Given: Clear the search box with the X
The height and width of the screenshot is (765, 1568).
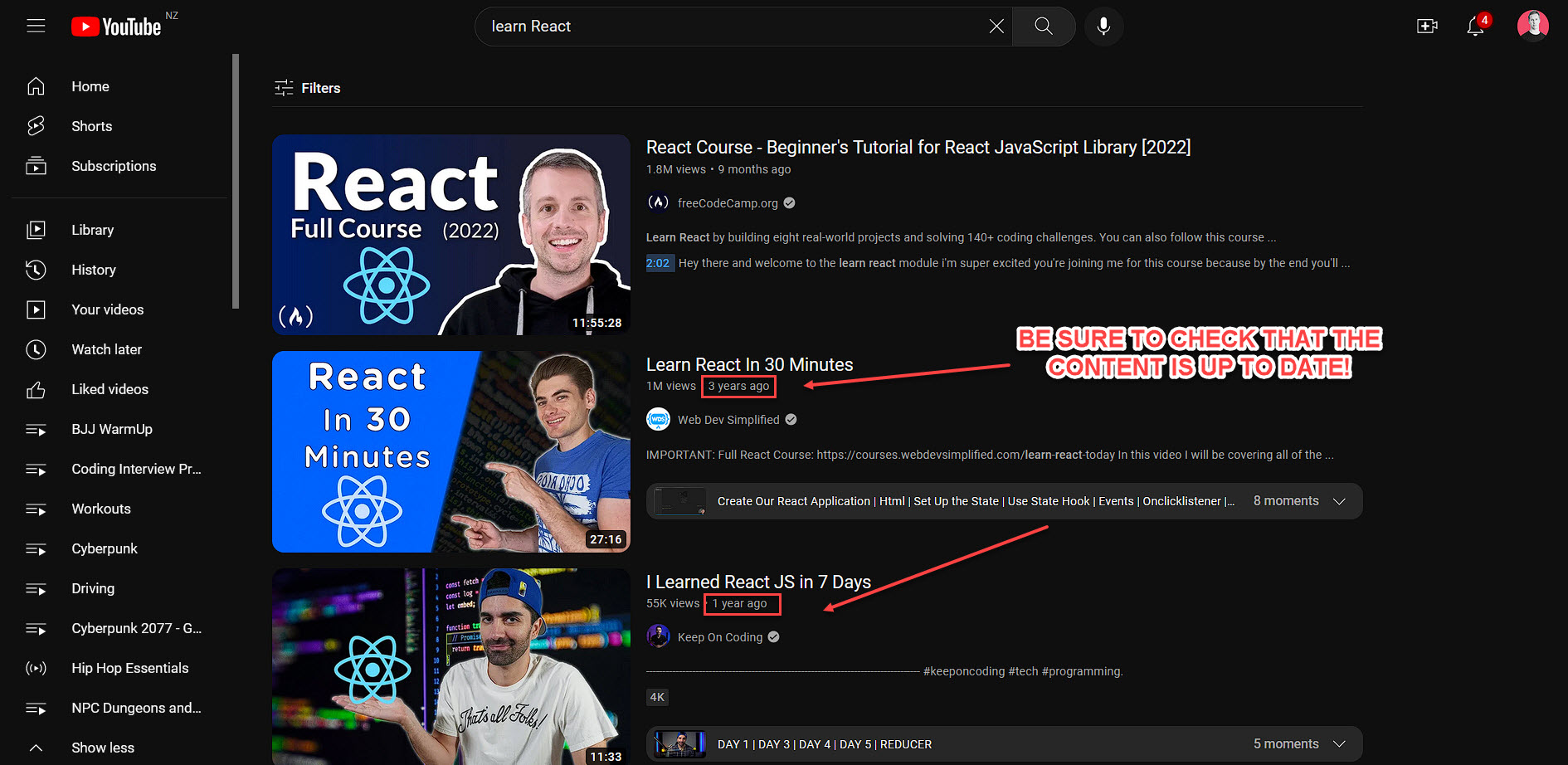Looking at the screenshot, I should pos(996,27).
